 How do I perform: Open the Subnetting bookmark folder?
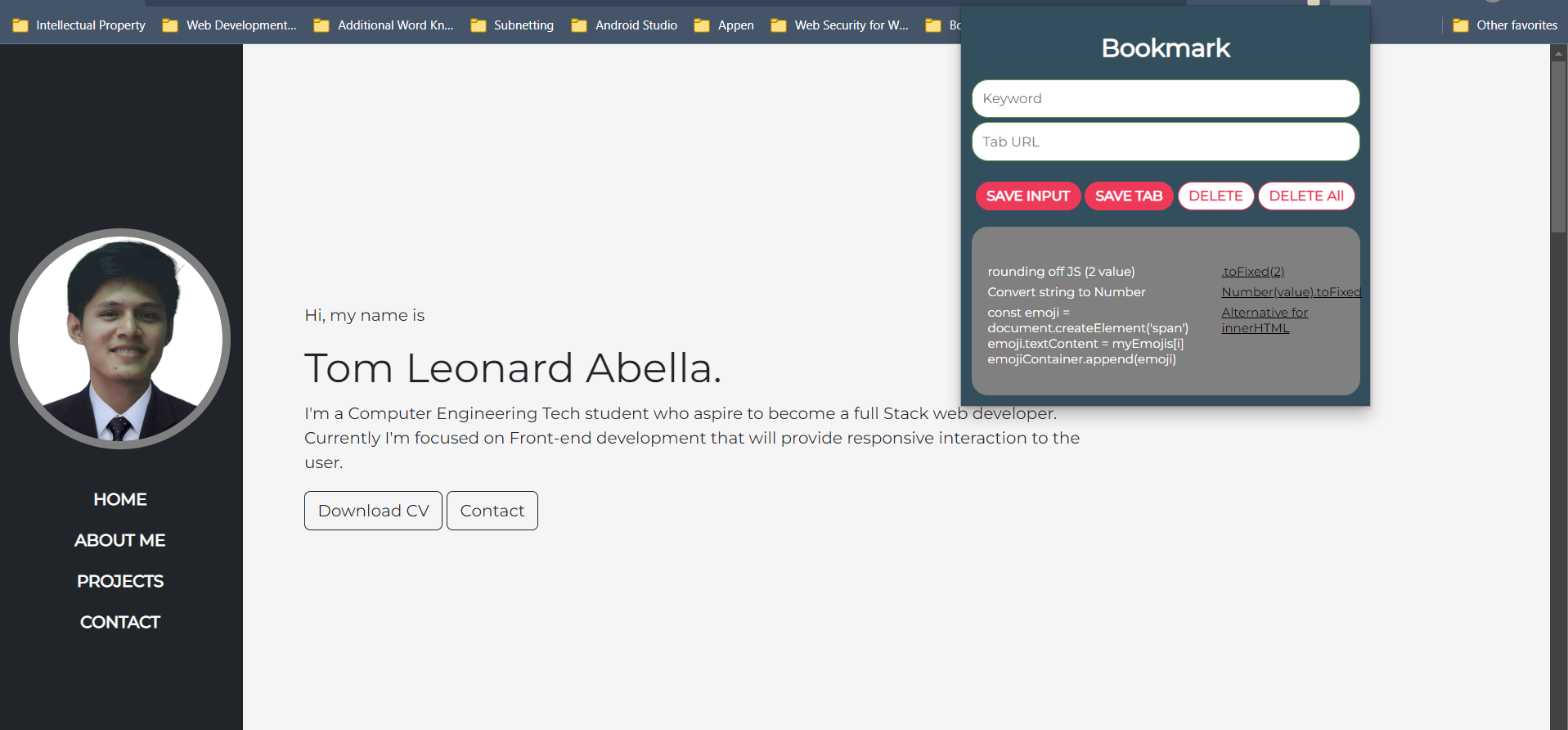tap(513, 25)
